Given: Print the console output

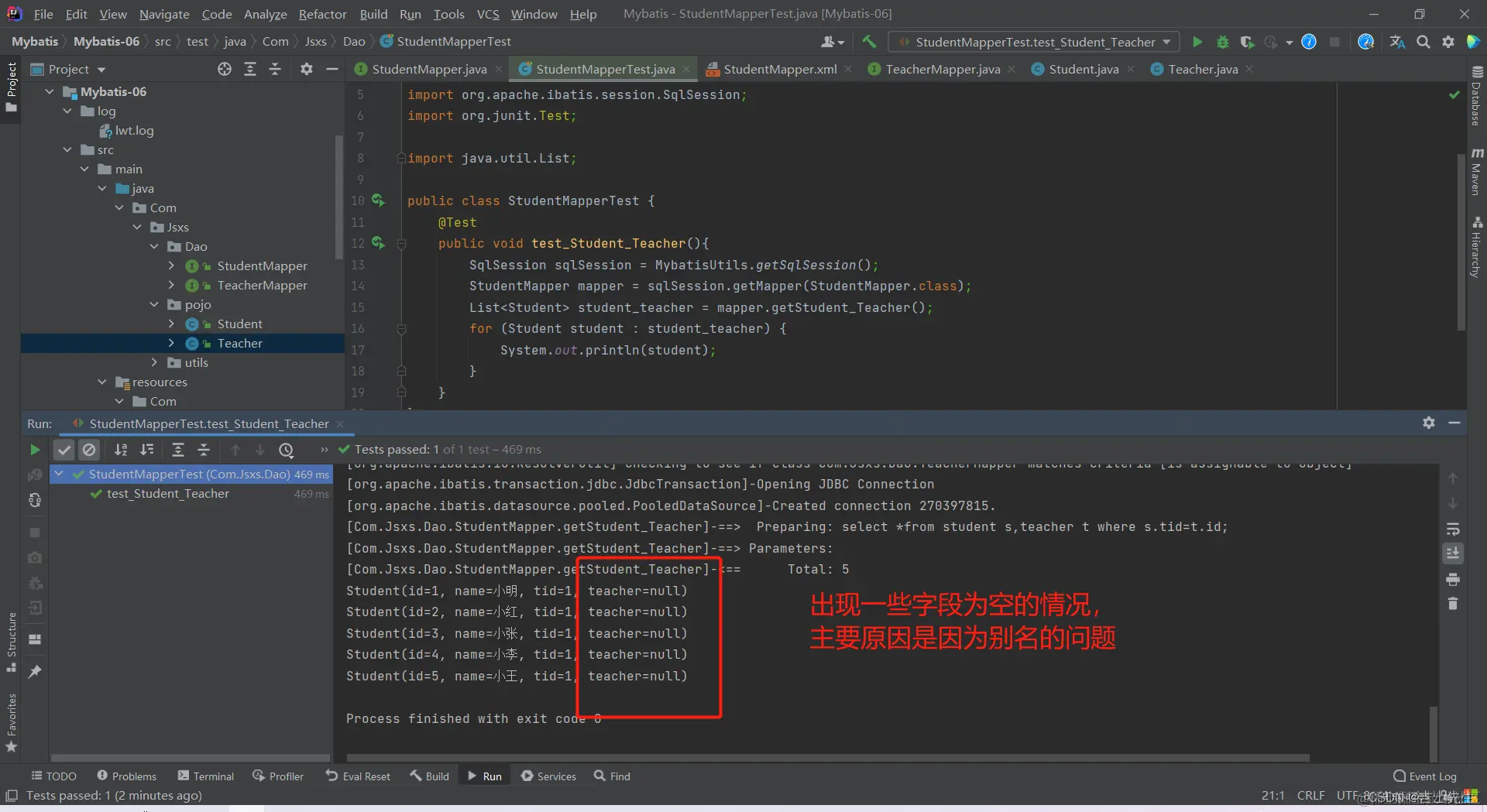Looking at the screenshot, I should click(x=1453, y=579).
